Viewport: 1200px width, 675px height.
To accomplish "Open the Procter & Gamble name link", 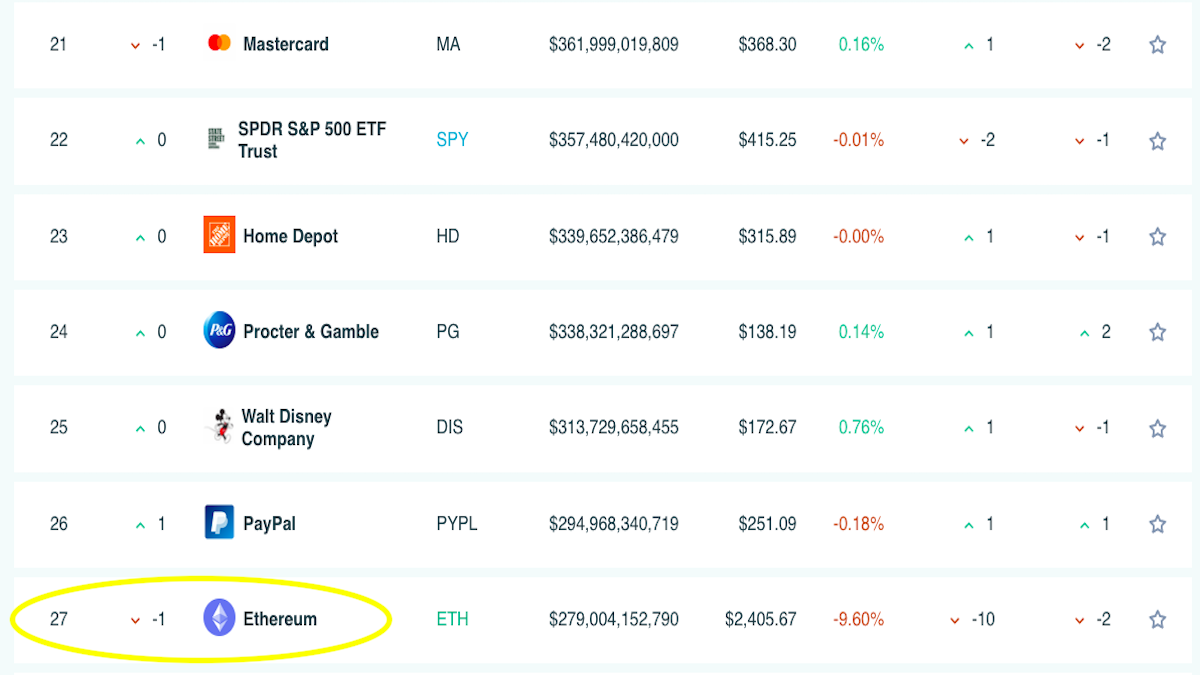I will [311, 332].
